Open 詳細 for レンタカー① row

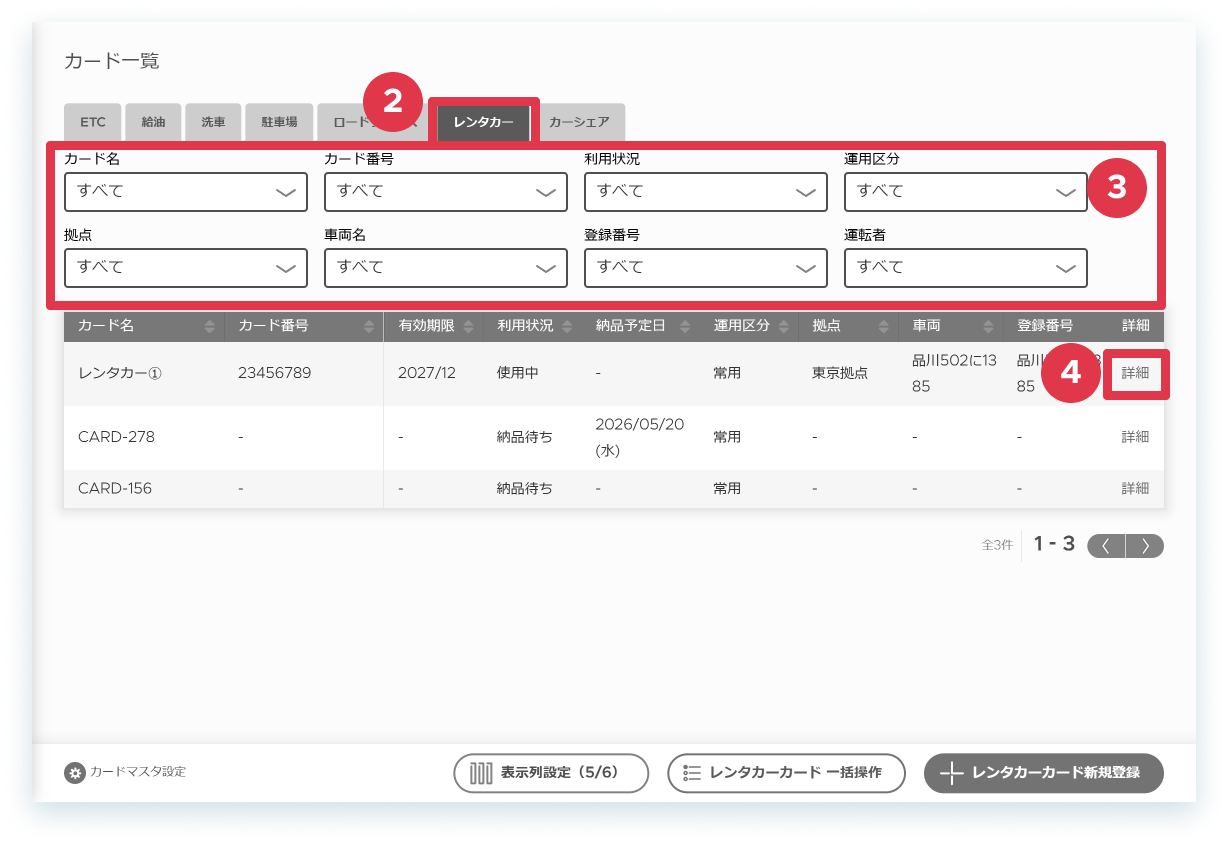coord(1135,373)
